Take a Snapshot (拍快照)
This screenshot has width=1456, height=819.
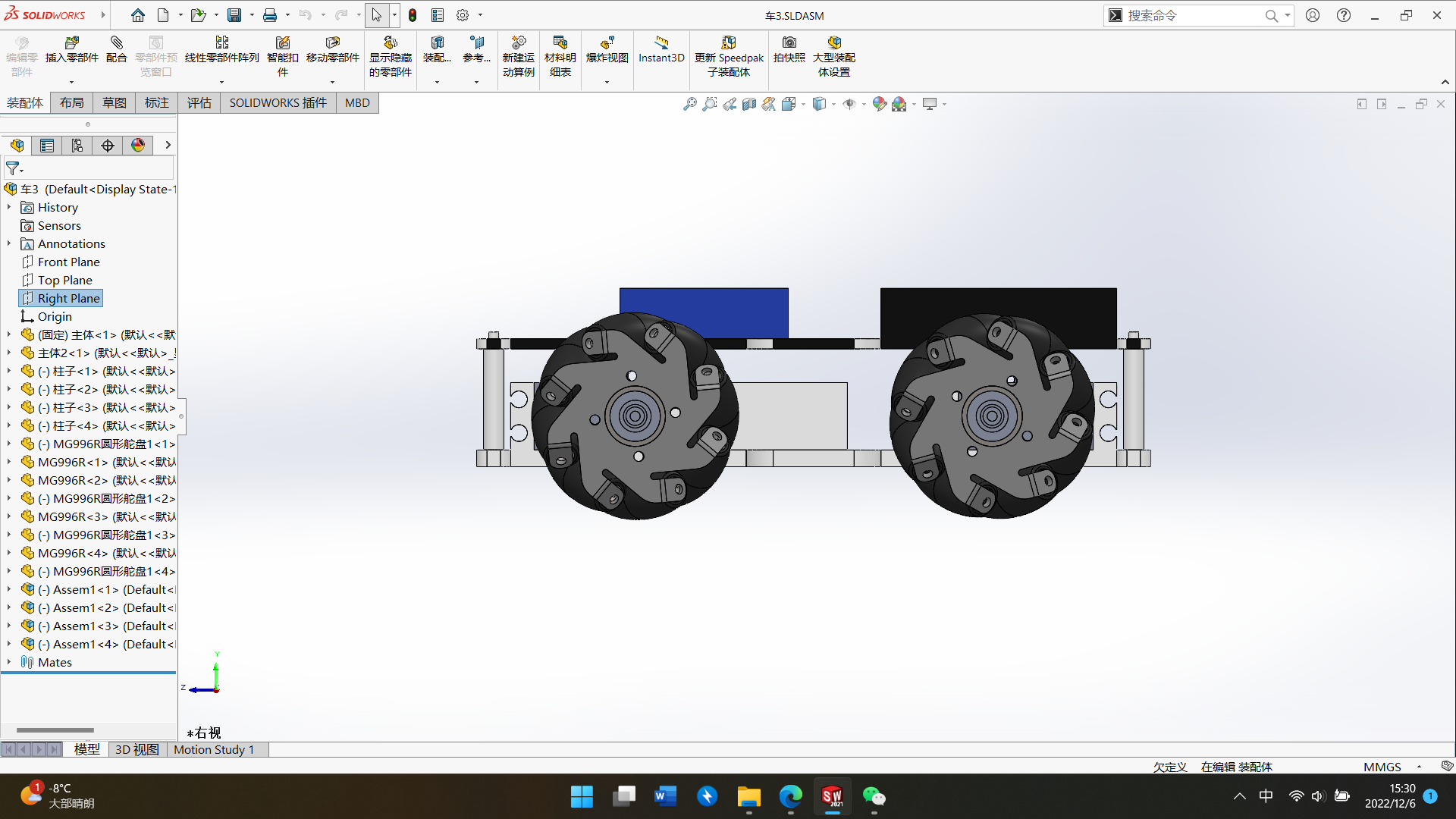(x=789, y=50)
